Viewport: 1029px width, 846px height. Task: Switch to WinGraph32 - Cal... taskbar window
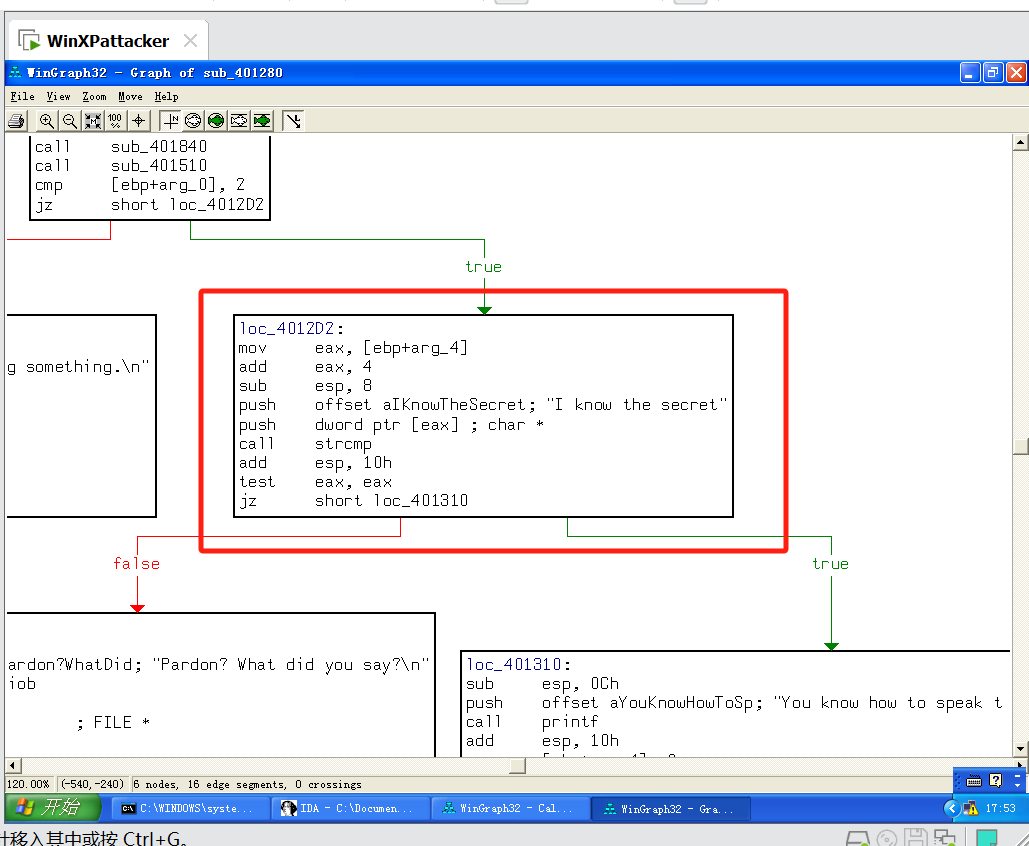pos(511,809)
